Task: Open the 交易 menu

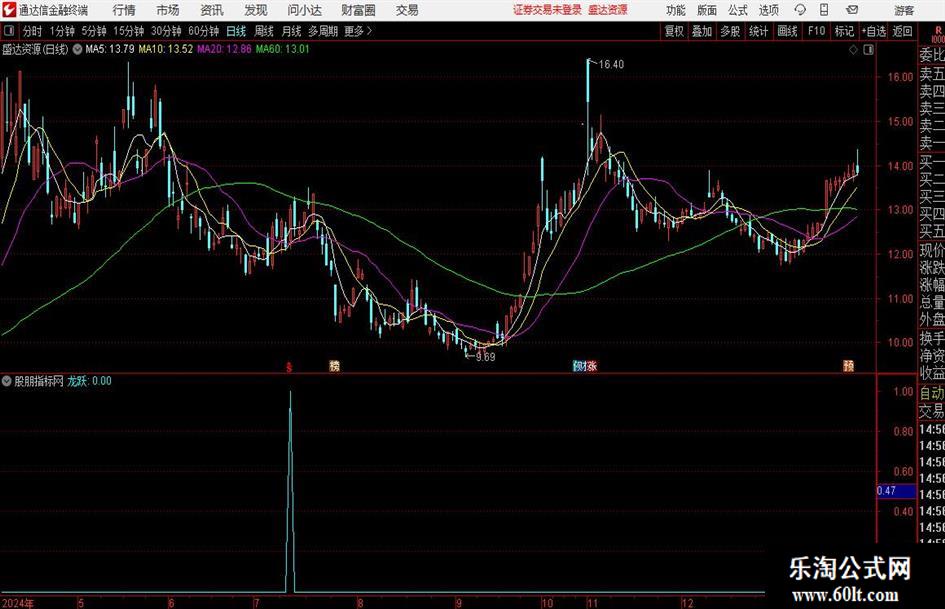Action: [407, 10]
